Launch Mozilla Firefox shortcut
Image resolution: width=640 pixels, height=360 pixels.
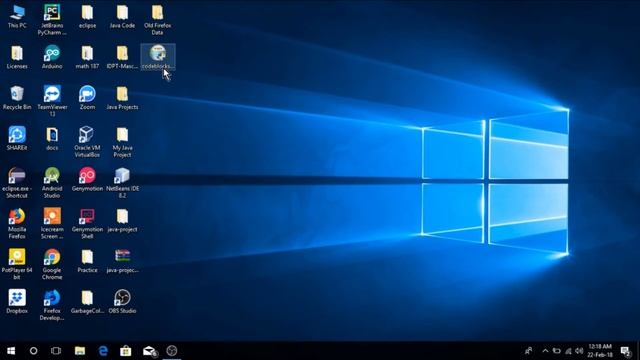tap(17, 224)
